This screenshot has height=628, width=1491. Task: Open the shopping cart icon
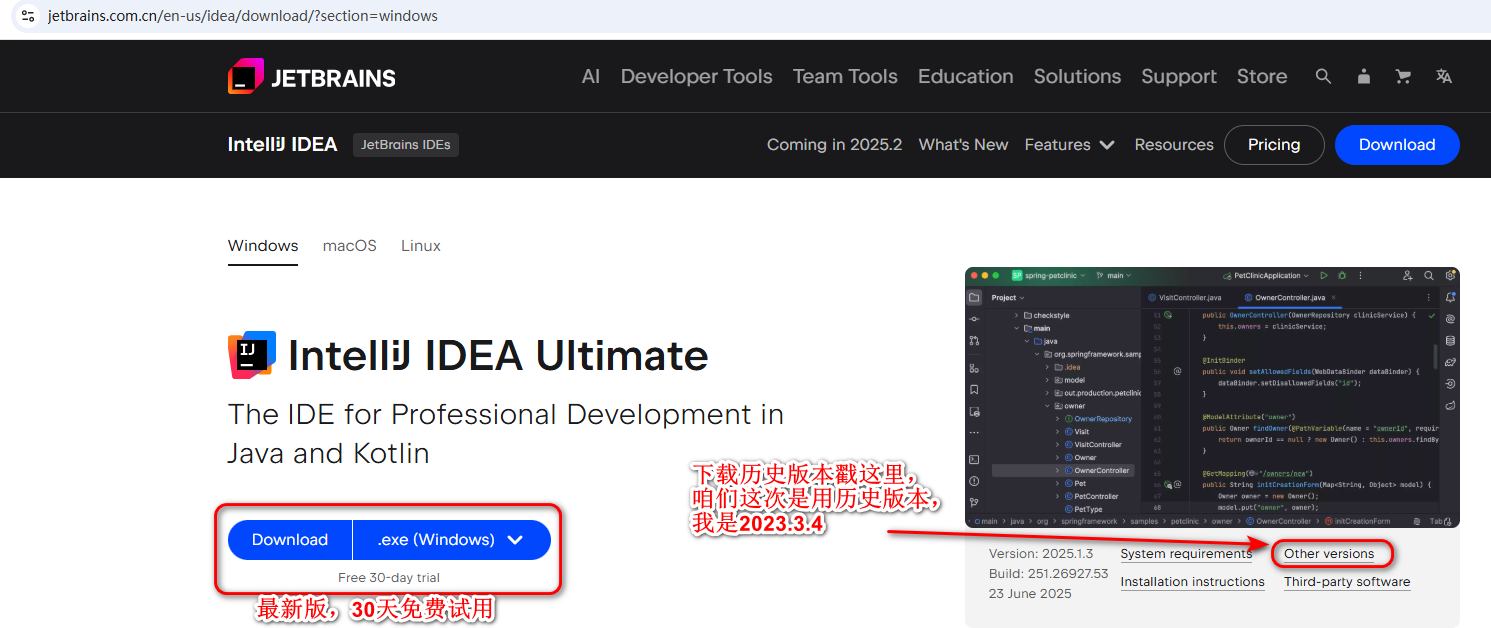[x=1403, y=76]
